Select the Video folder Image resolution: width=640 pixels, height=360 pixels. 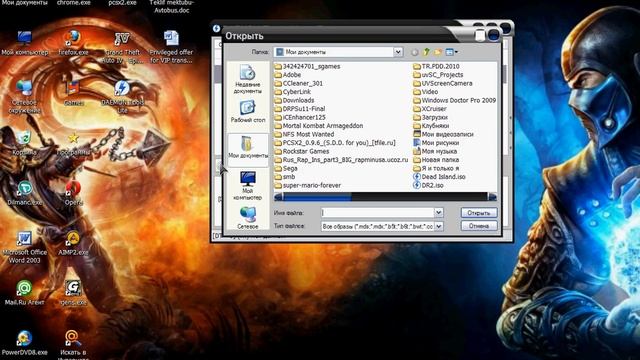click(426, 92)
